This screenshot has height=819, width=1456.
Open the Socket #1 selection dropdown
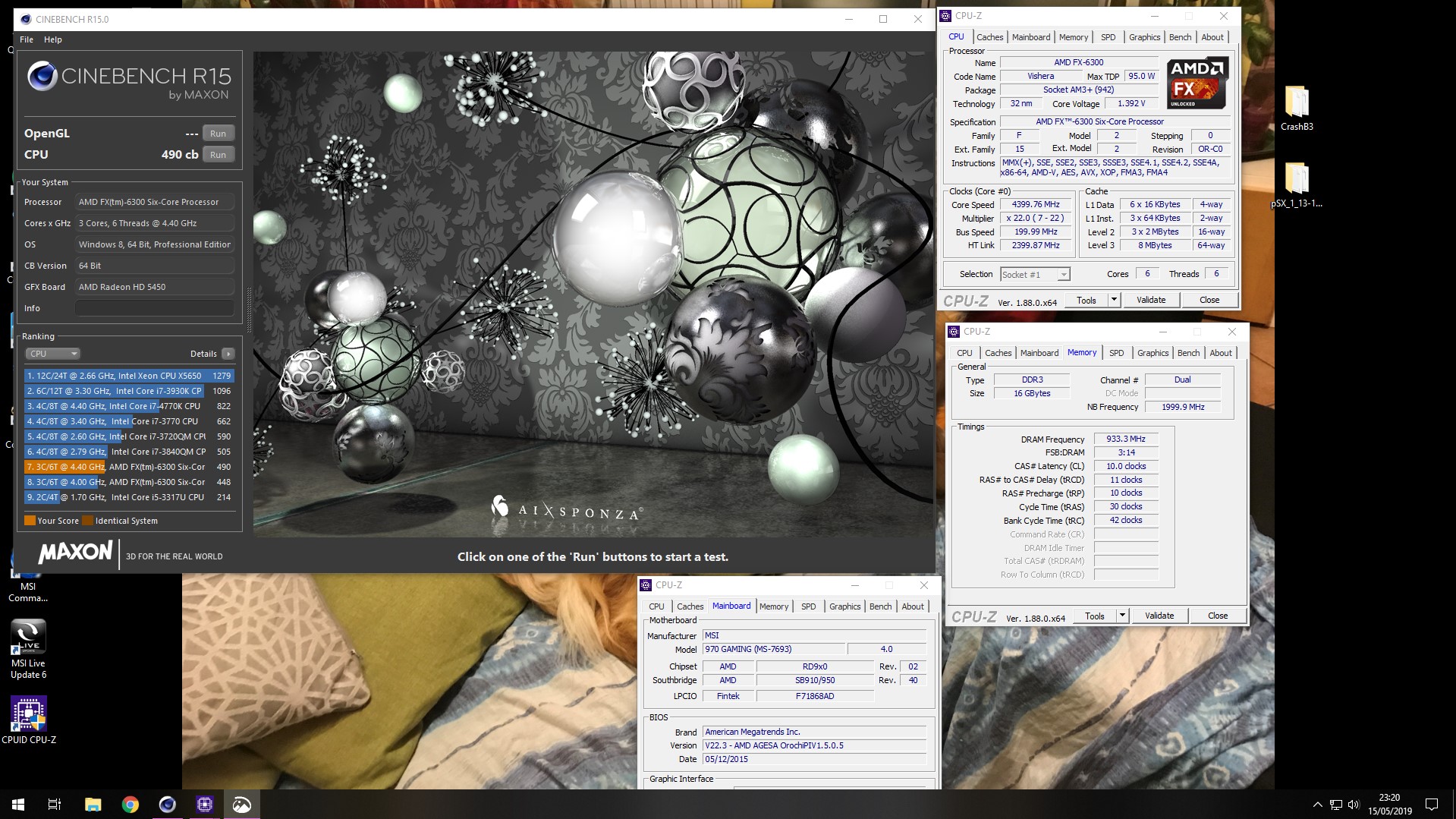click(x=1035, y=275)
